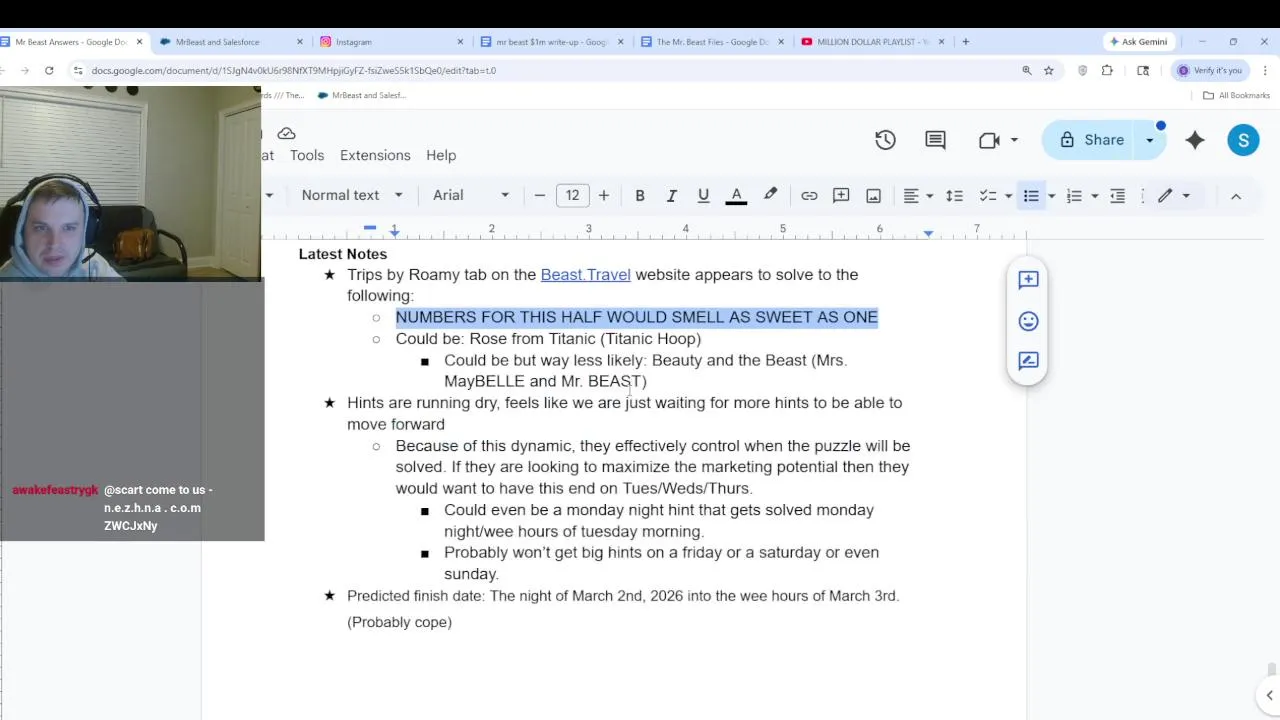This screenshot has width=1280, height=720.
Task: Open the browser extensions puzzle icon
Action: 1107,70
